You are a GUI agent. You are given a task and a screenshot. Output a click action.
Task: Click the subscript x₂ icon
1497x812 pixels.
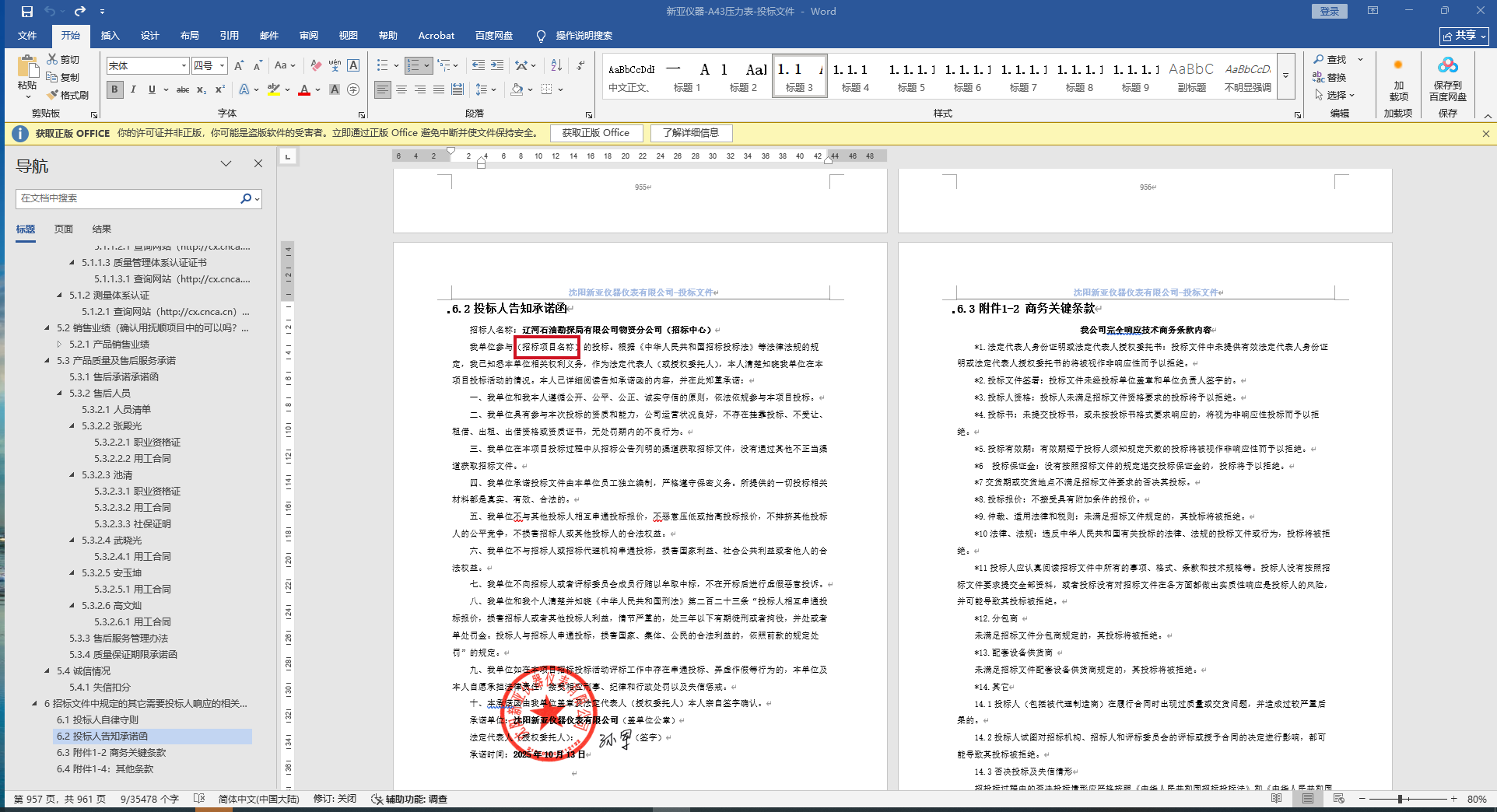(x=202, y=89)
